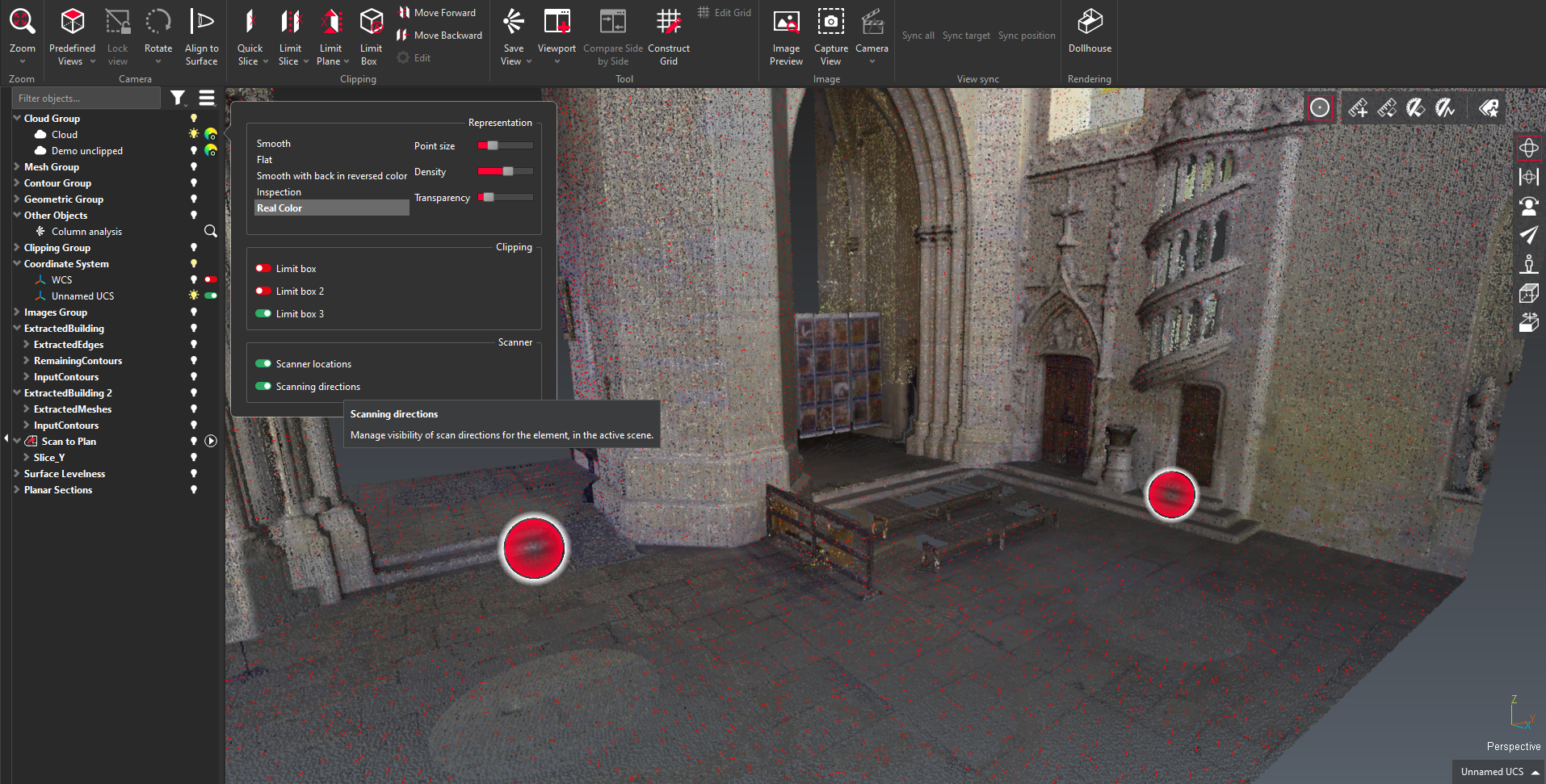Disable the Scanner locations switch

(263, 364)
